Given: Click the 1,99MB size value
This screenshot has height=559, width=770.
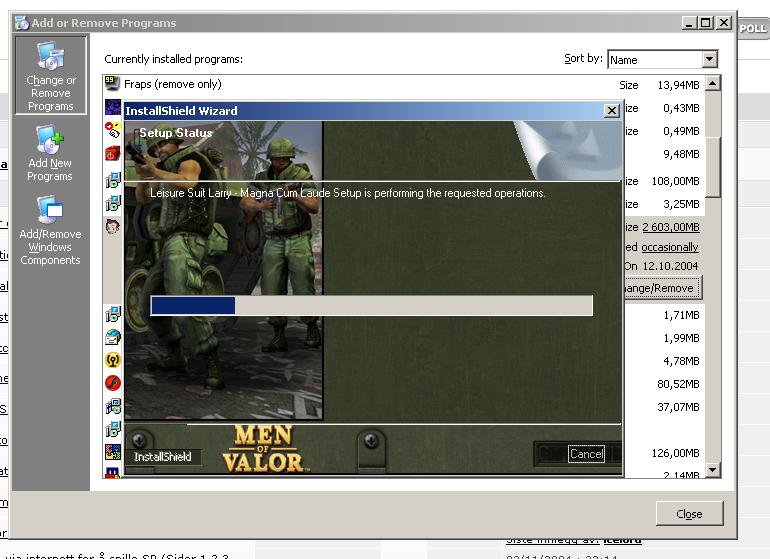Looking at the screenshot, I should [681, 338].
